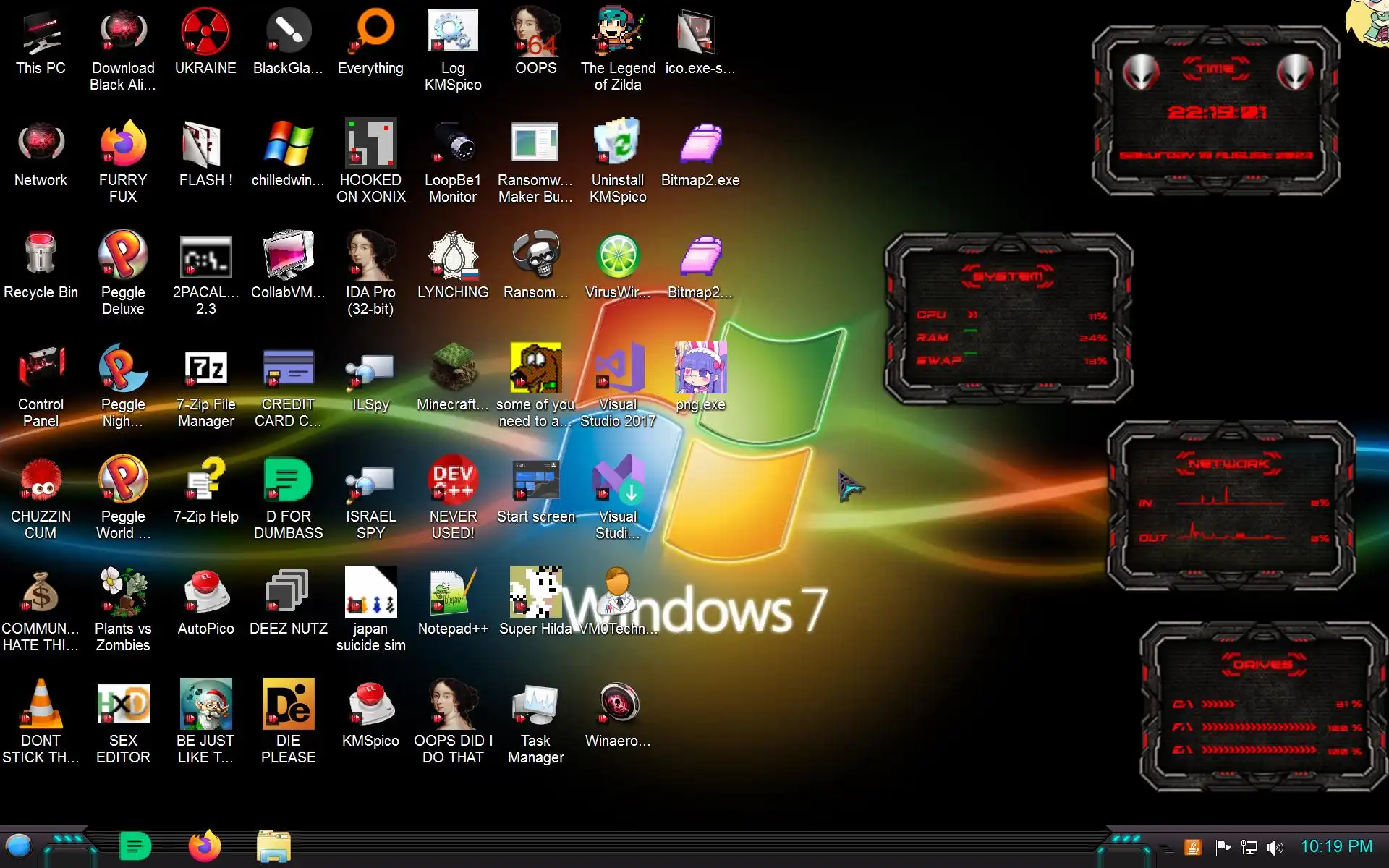Click the network tray icon
Viewport: 1389px width, 868px height.
[x=1249, y=847]
